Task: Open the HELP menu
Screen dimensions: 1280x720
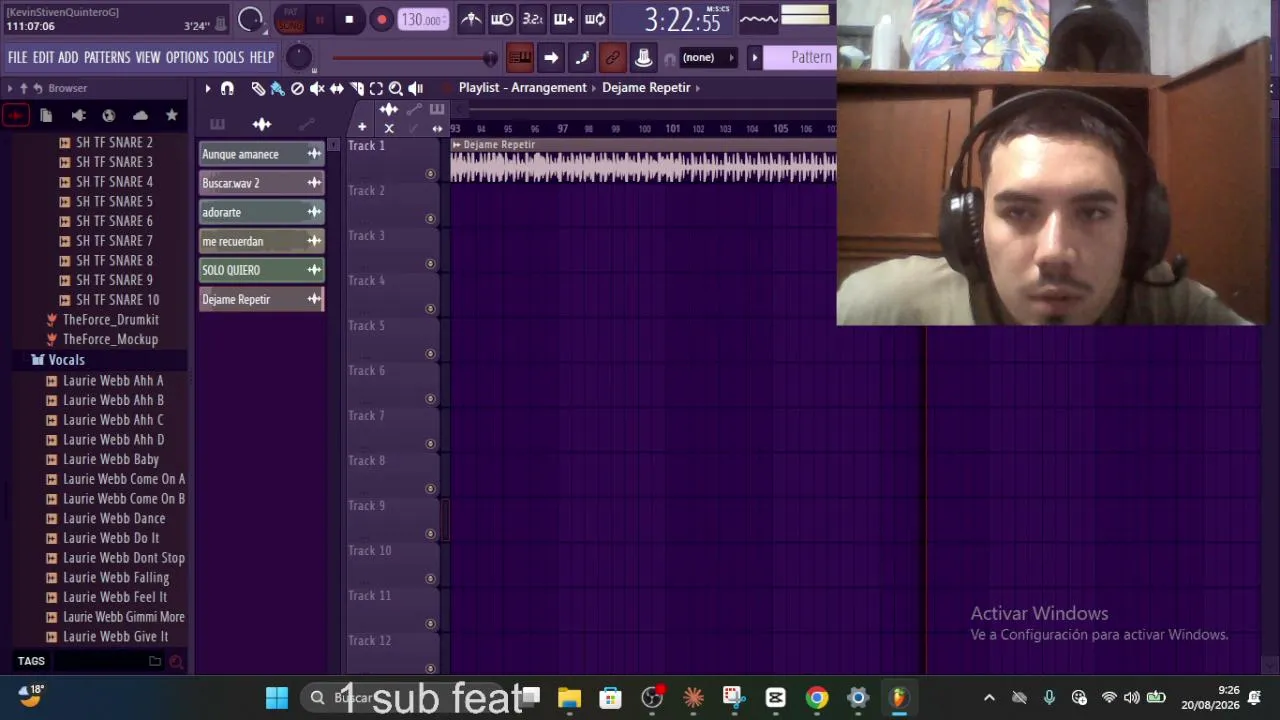Action: 262,57
